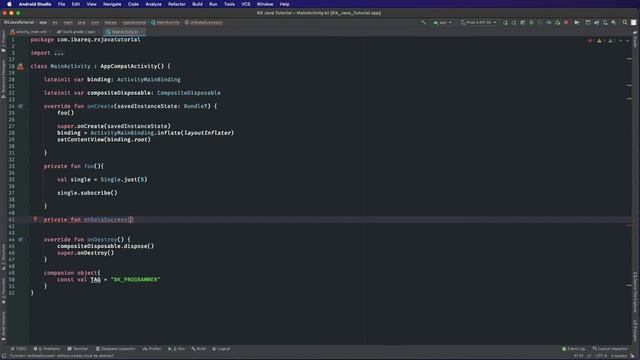Open the Build tool window
This screenshot has width=640, height=360.
tap(199, 349)
